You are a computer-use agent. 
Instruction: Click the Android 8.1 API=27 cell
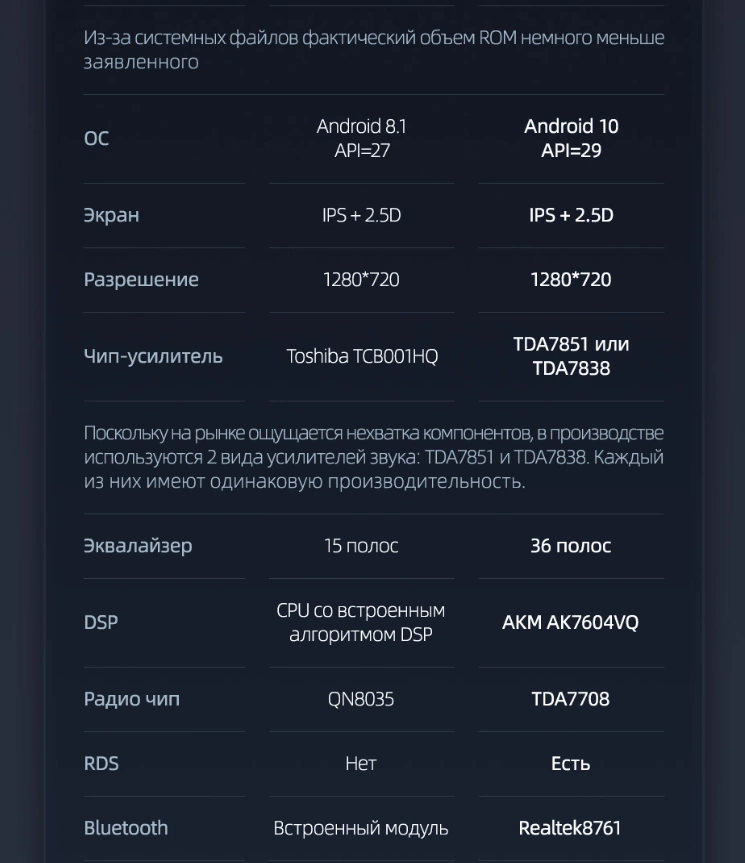361,138
